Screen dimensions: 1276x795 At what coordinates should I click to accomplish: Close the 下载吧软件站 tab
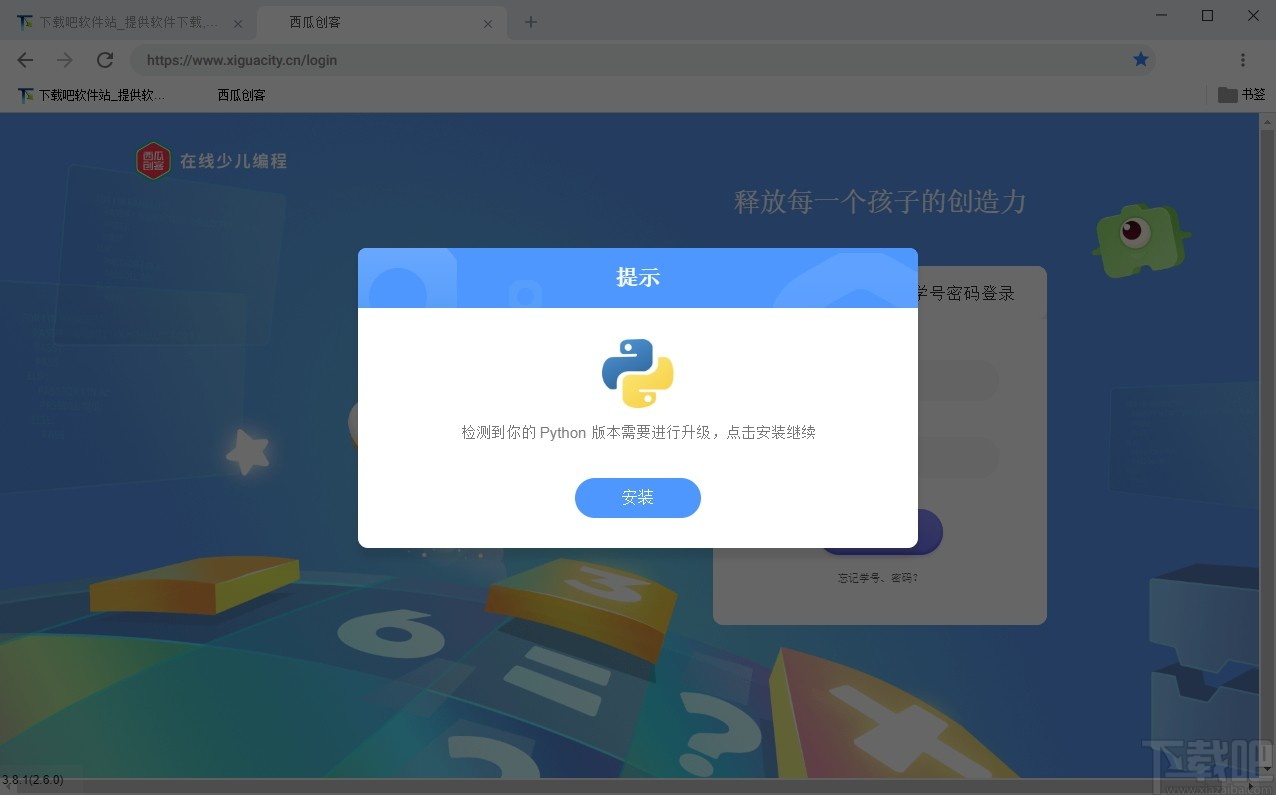click(x=237, y=22)
